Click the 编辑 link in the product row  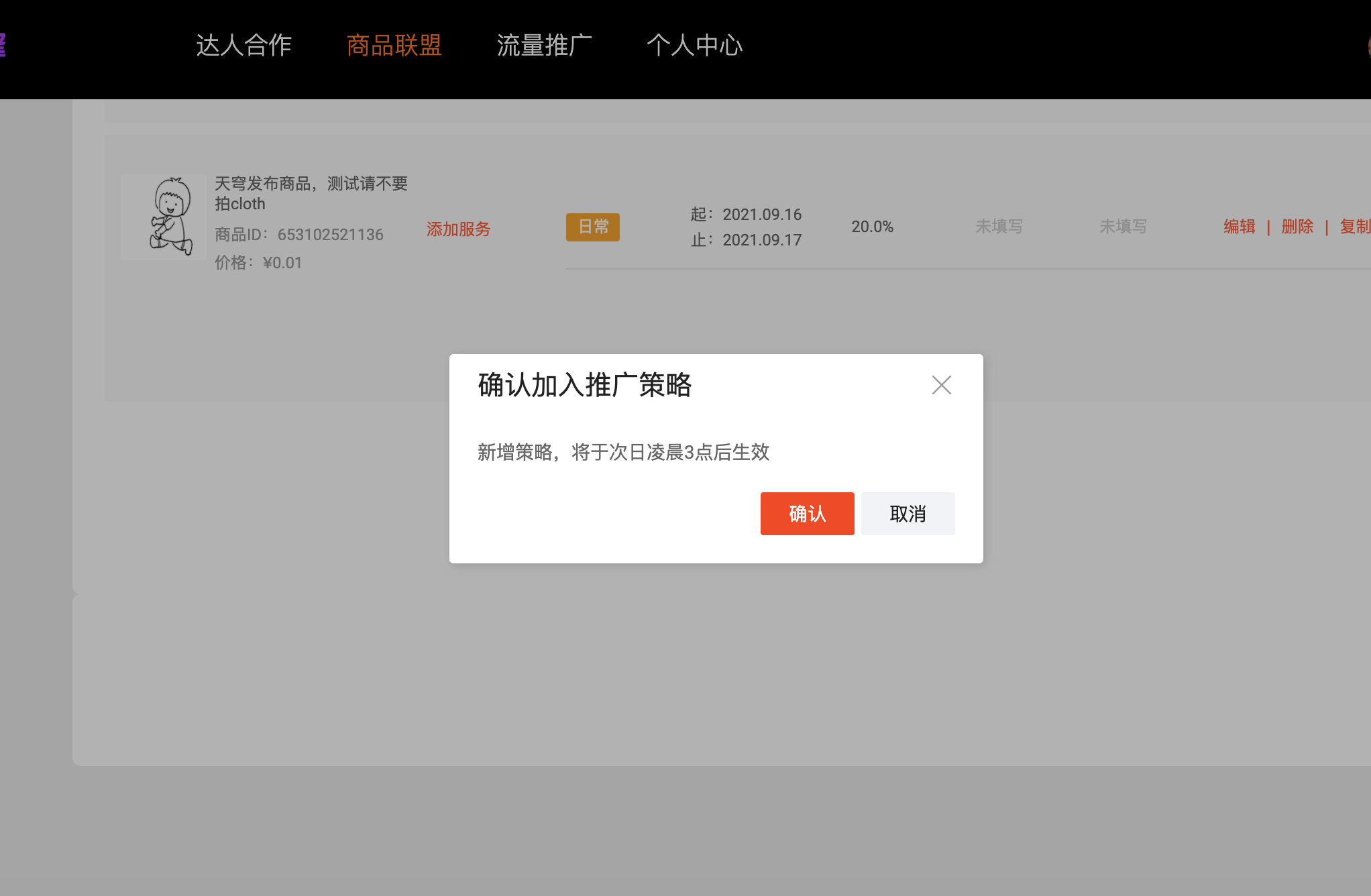tap(1239, 227)
